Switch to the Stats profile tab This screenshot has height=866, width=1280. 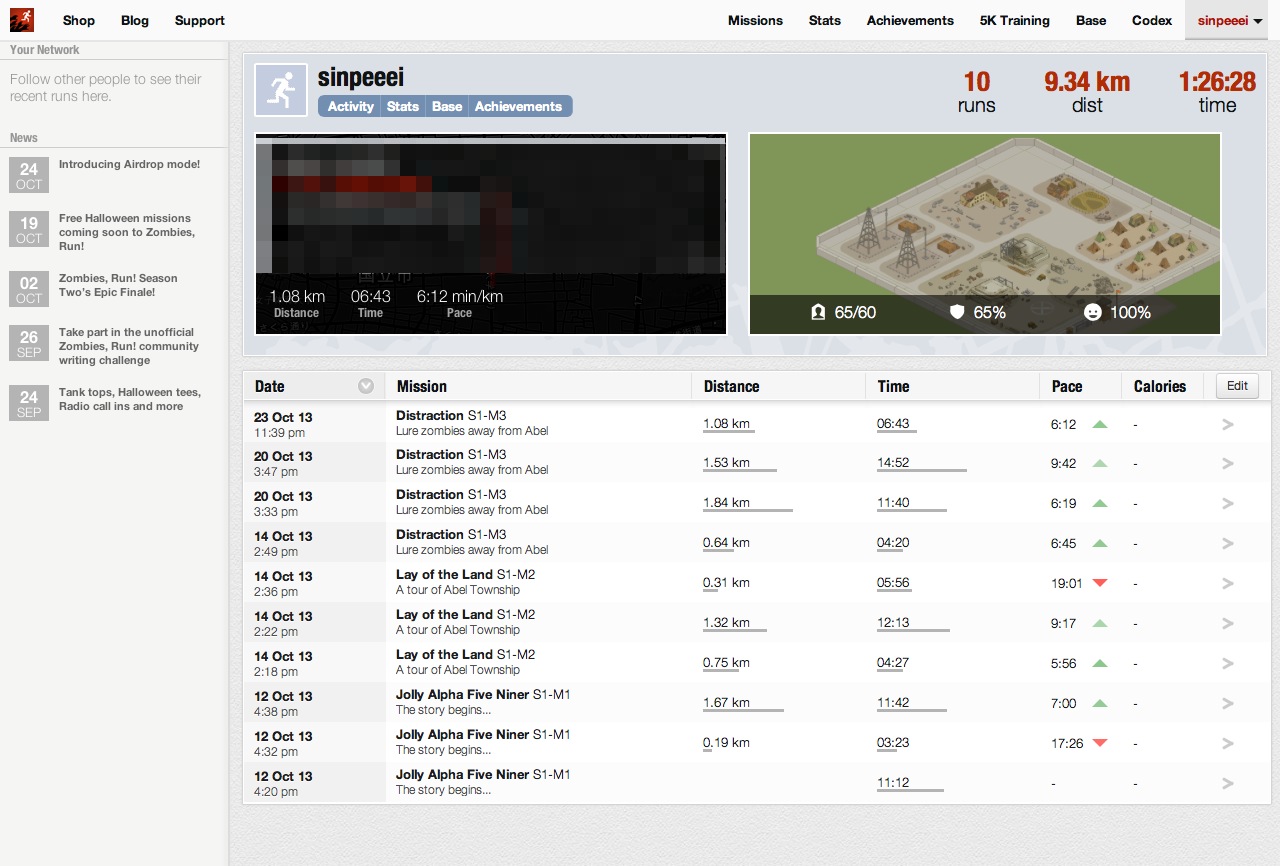click(403, 106)
